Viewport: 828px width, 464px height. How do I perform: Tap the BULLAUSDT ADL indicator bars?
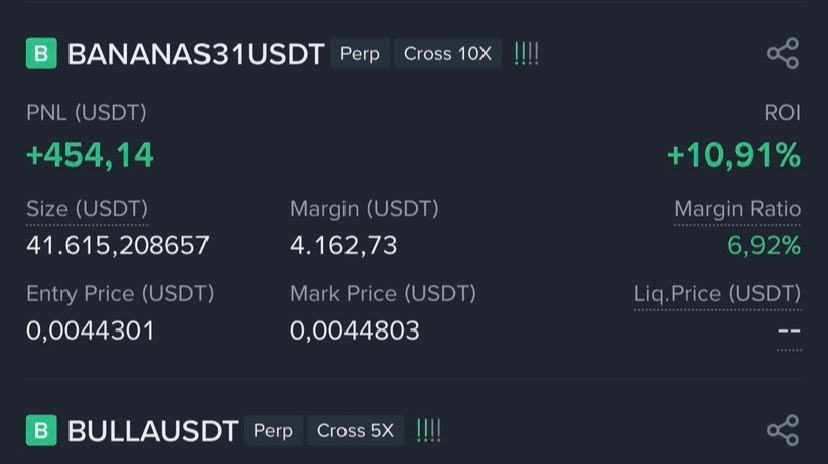pos(428,431)
